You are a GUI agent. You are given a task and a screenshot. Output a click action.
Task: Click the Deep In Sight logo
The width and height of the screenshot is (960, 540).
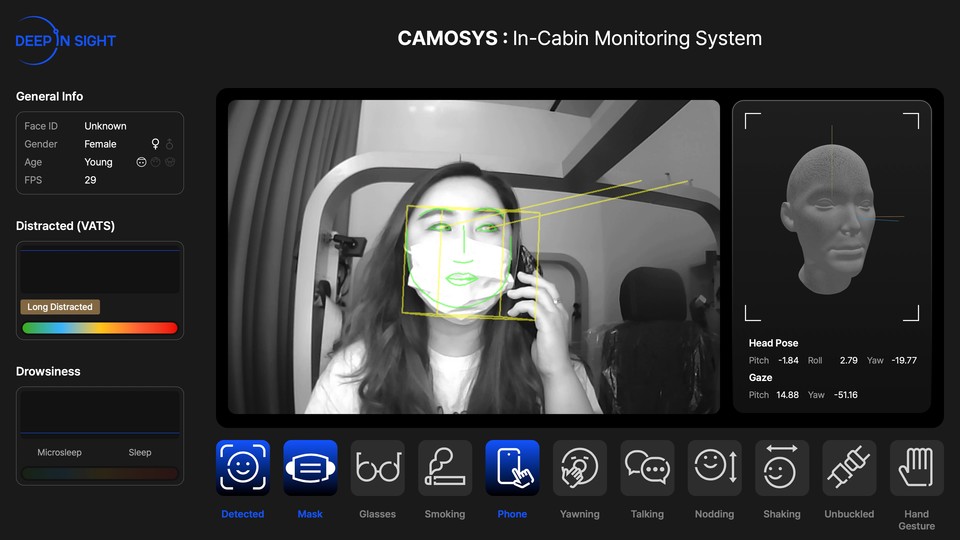65,41
